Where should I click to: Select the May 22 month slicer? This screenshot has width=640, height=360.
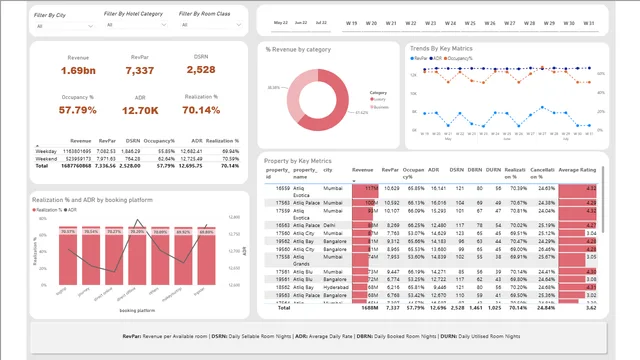coord(281,23)
